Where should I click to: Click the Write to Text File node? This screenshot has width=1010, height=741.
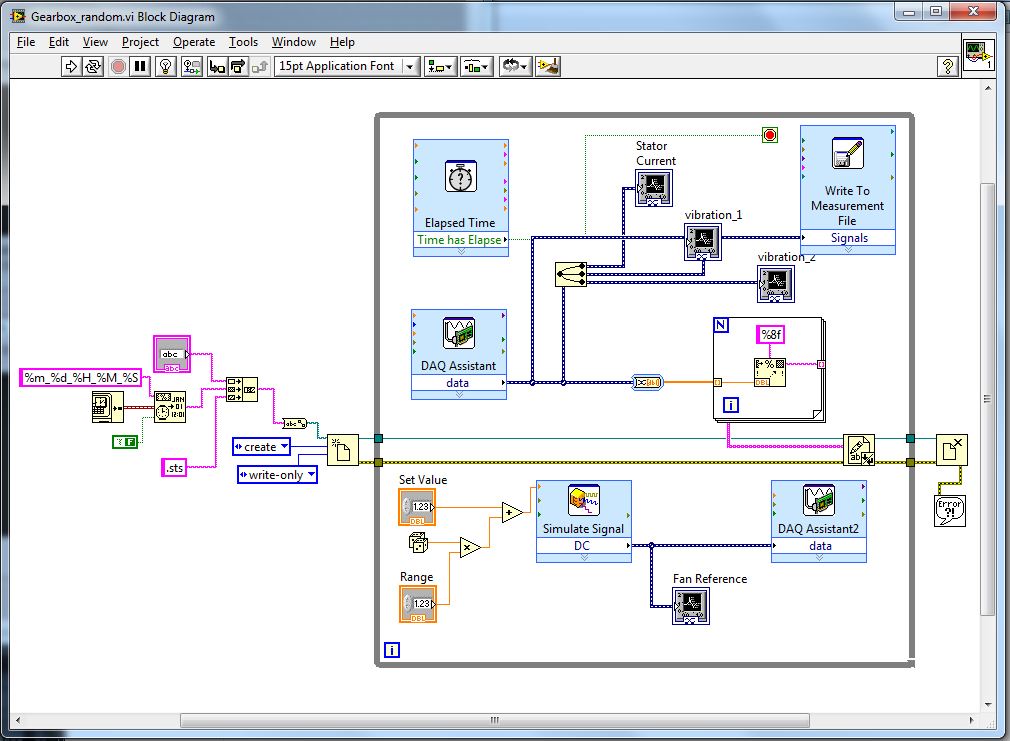[859, 450]
